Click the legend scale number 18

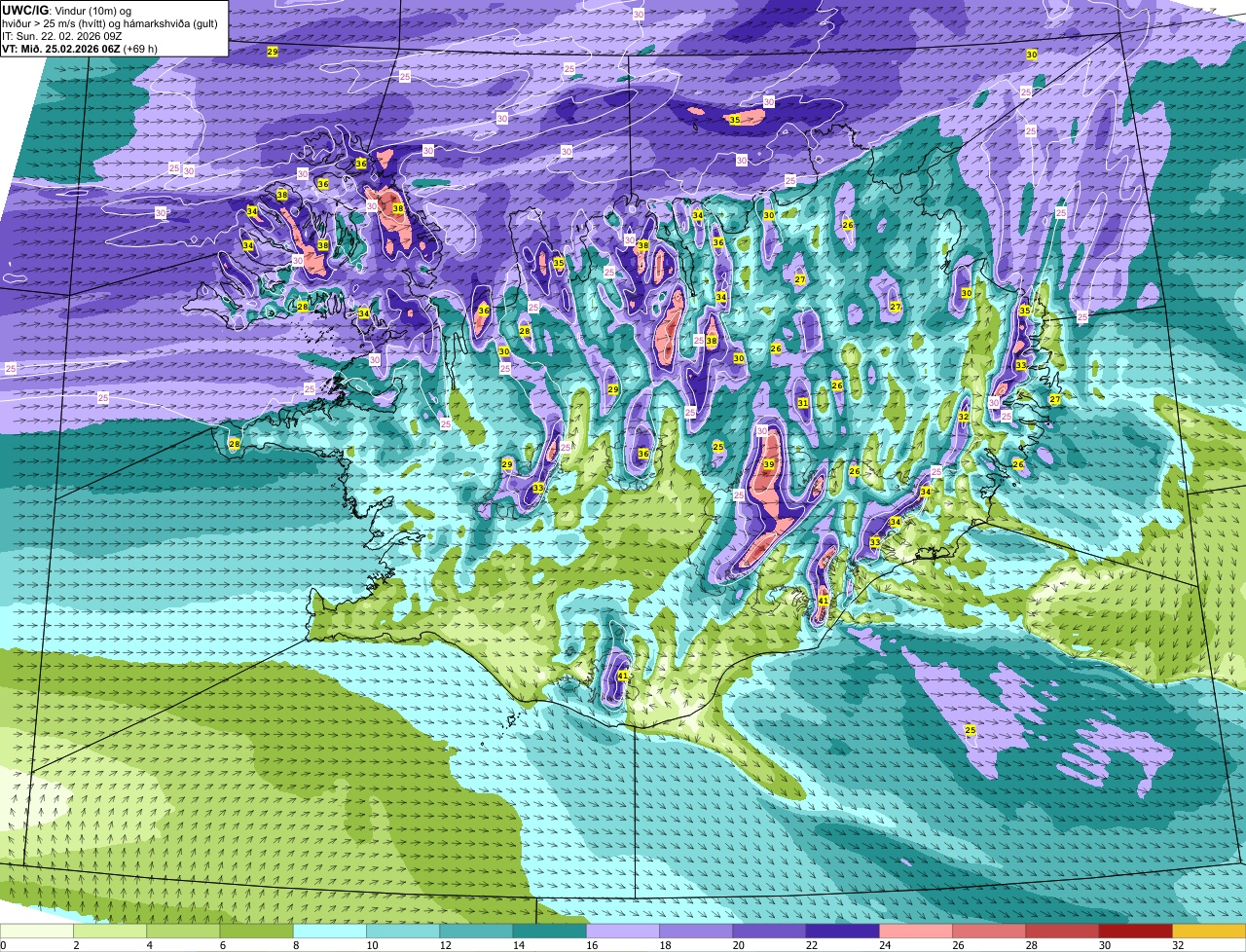pos(665,945)
